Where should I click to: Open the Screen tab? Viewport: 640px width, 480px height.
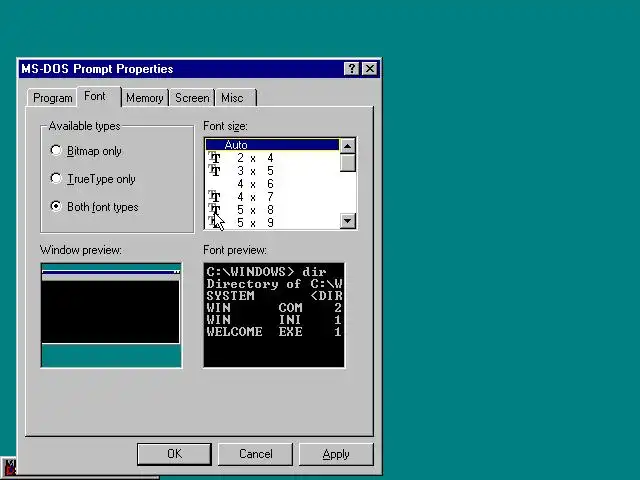click(192, 98)
